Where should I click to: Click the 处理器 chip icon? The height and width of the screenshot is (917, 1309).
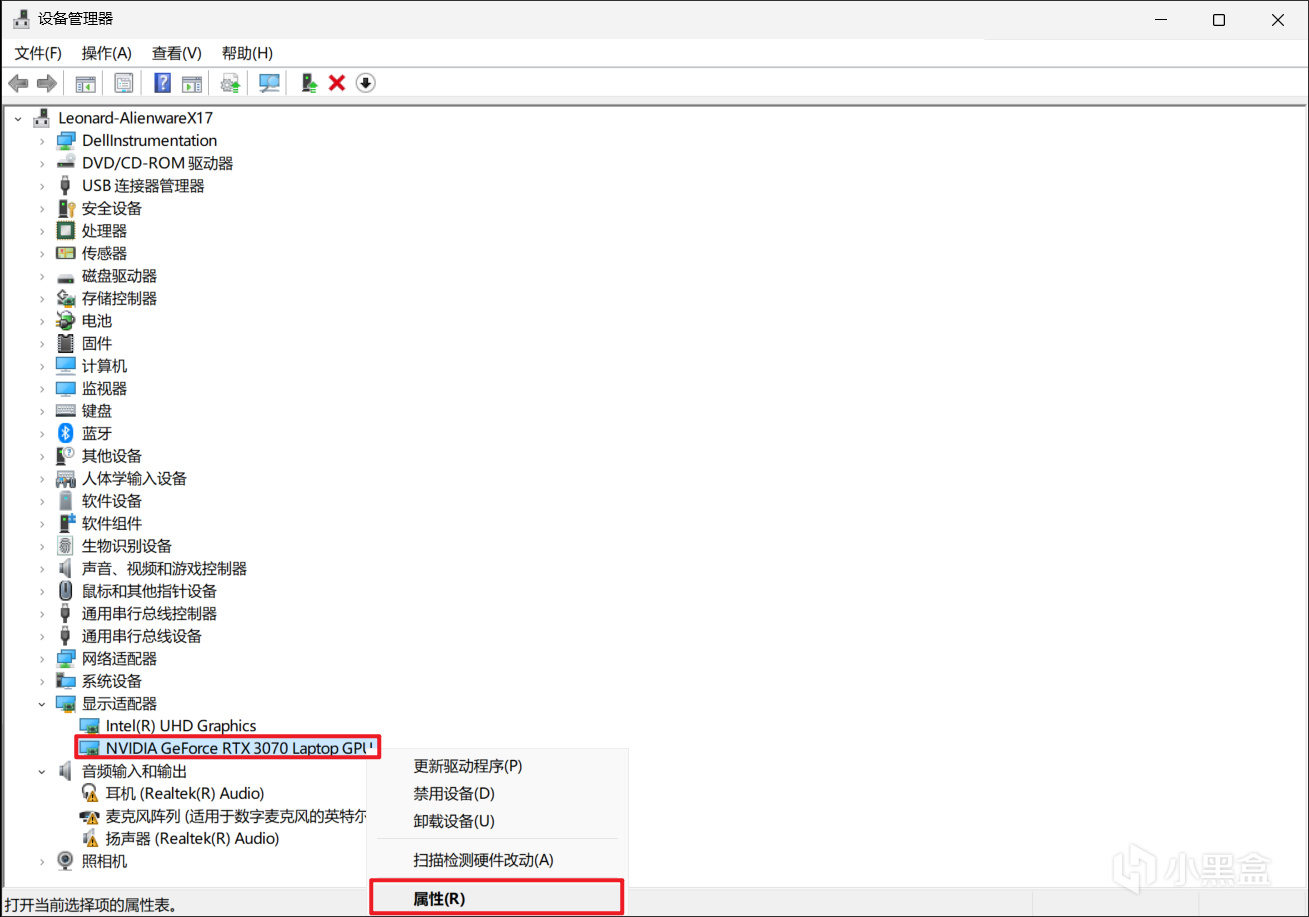tap(66, 231)
